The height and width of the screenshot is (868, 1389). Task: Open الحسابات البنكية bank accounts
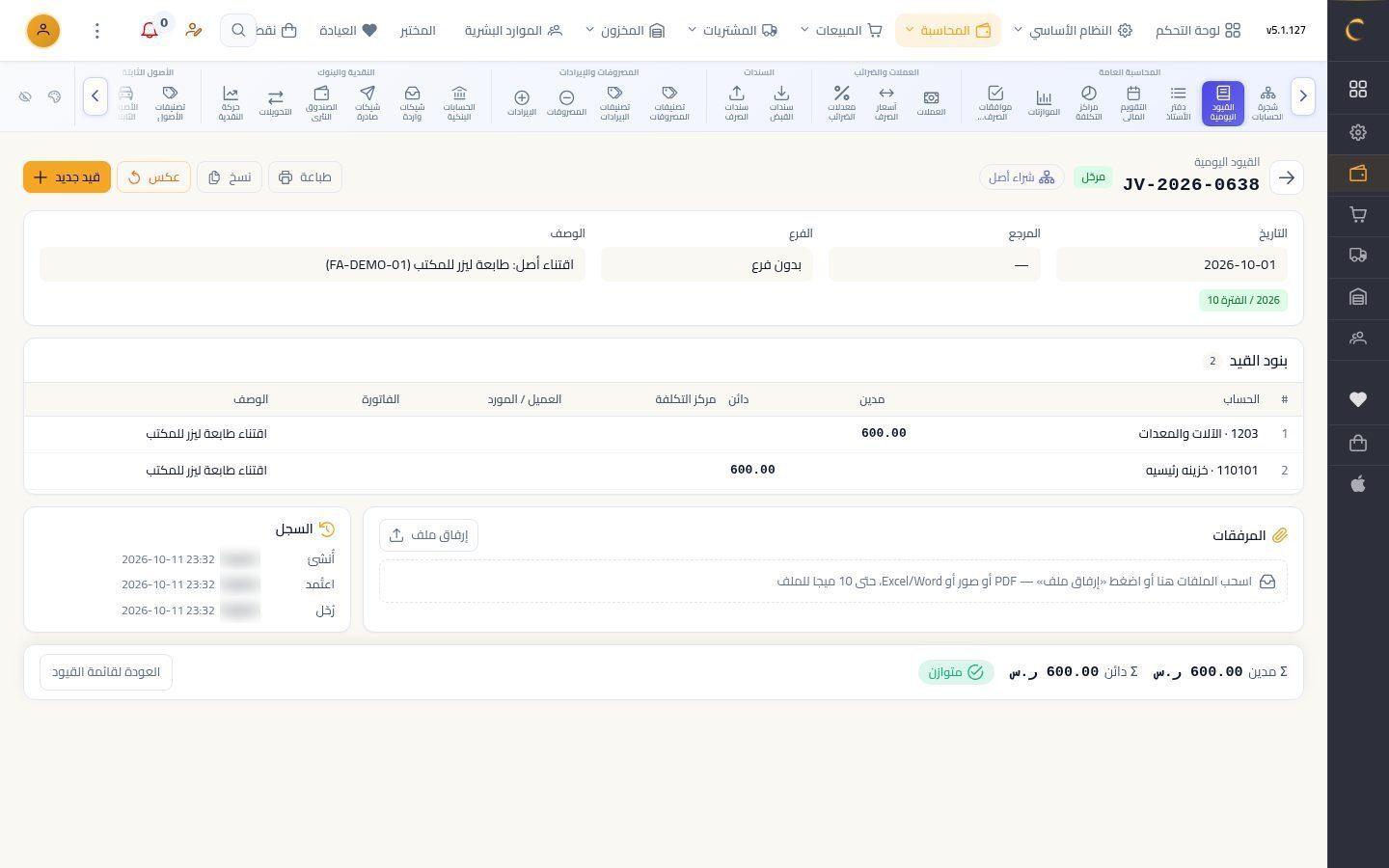(459, 102)
